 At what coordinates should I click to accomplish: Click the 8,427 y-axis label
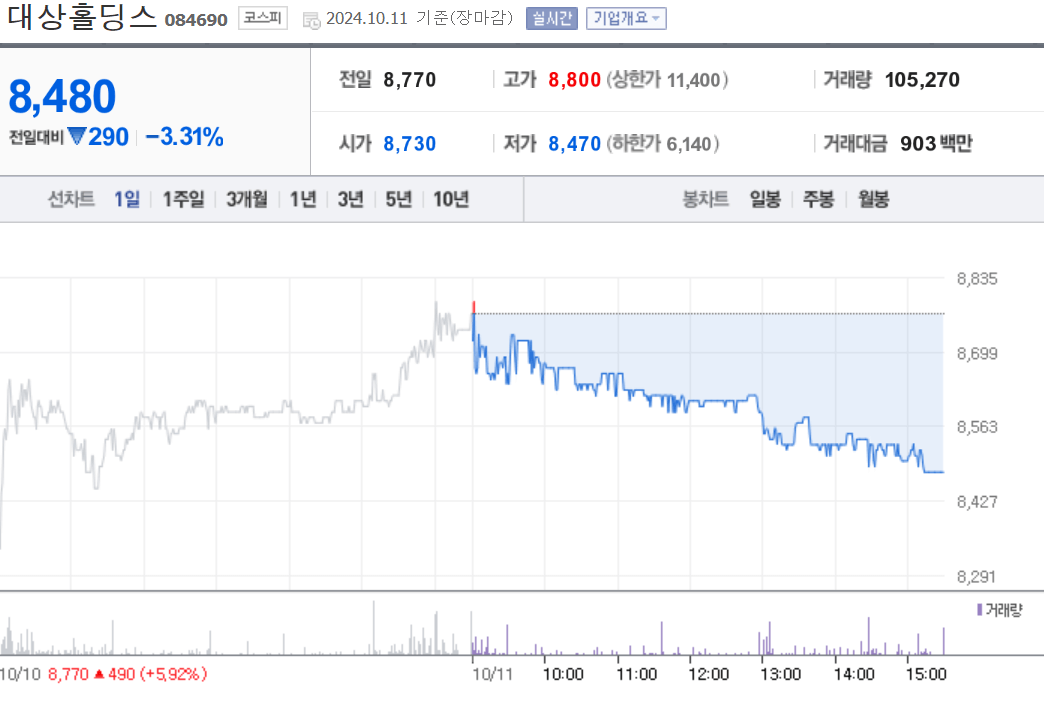pos(977,502)
